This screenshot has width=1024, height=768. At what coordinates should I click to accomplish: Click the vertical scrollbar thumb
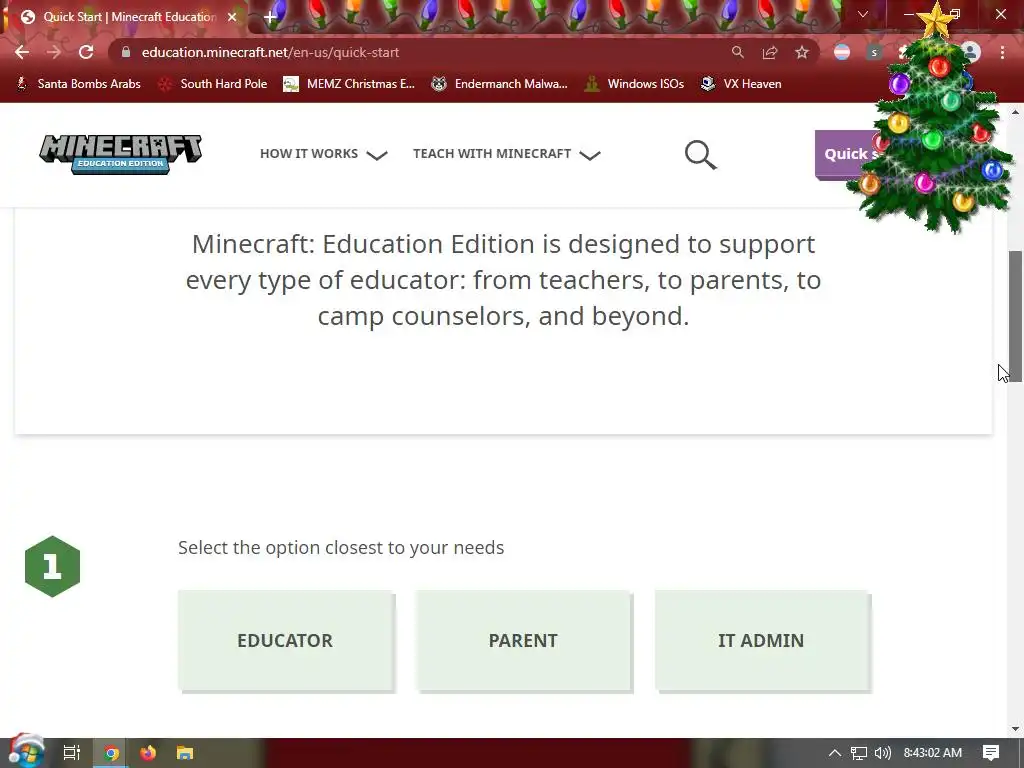(1015, 317)
